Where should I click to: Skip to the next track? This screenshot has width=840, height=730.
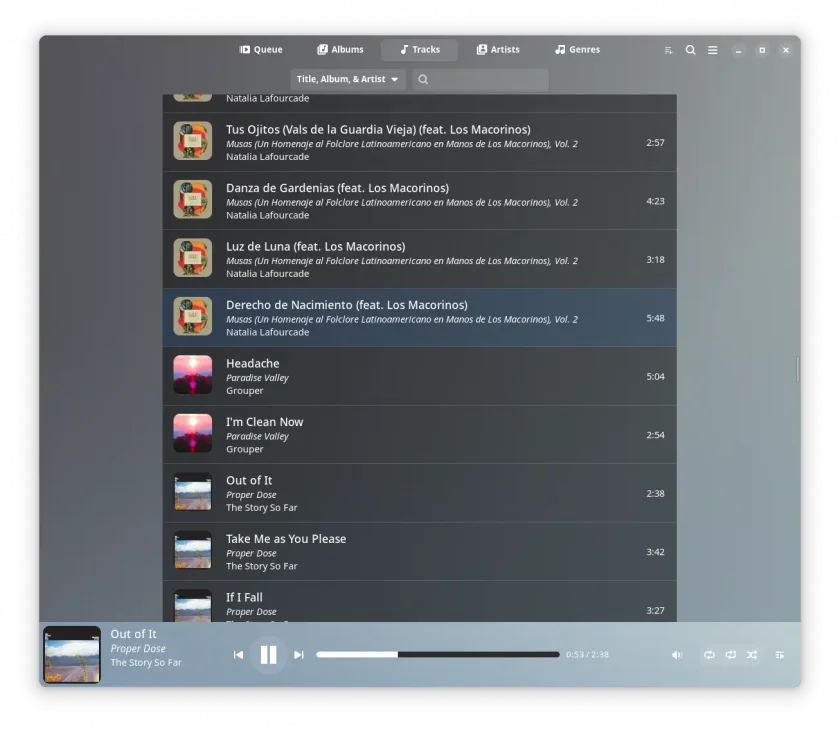pos(298,654)
